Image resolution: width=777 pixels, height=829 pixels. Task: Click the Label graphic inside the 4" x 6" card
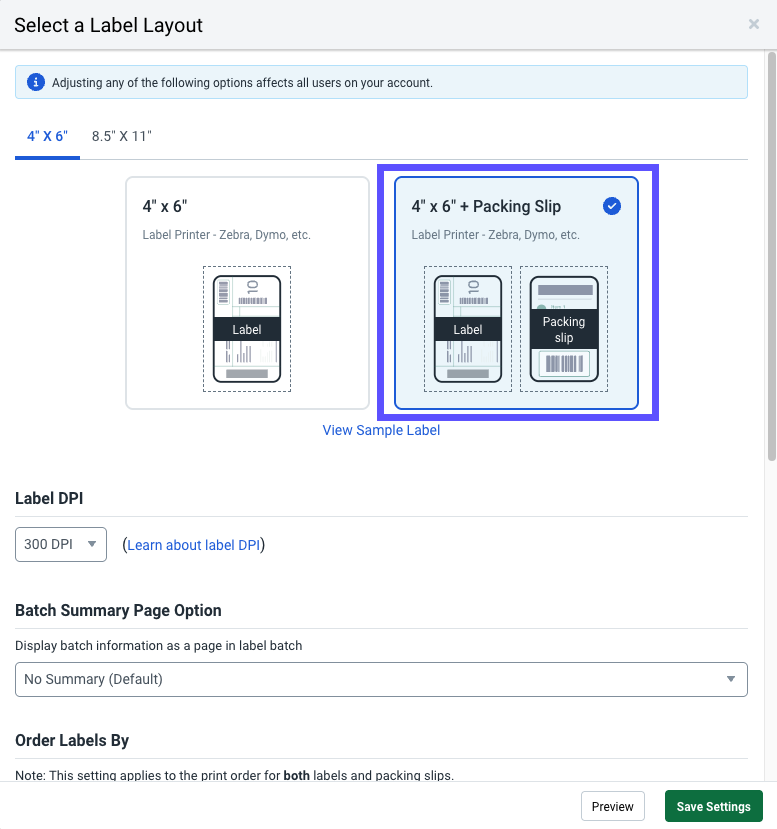point(246,329)
